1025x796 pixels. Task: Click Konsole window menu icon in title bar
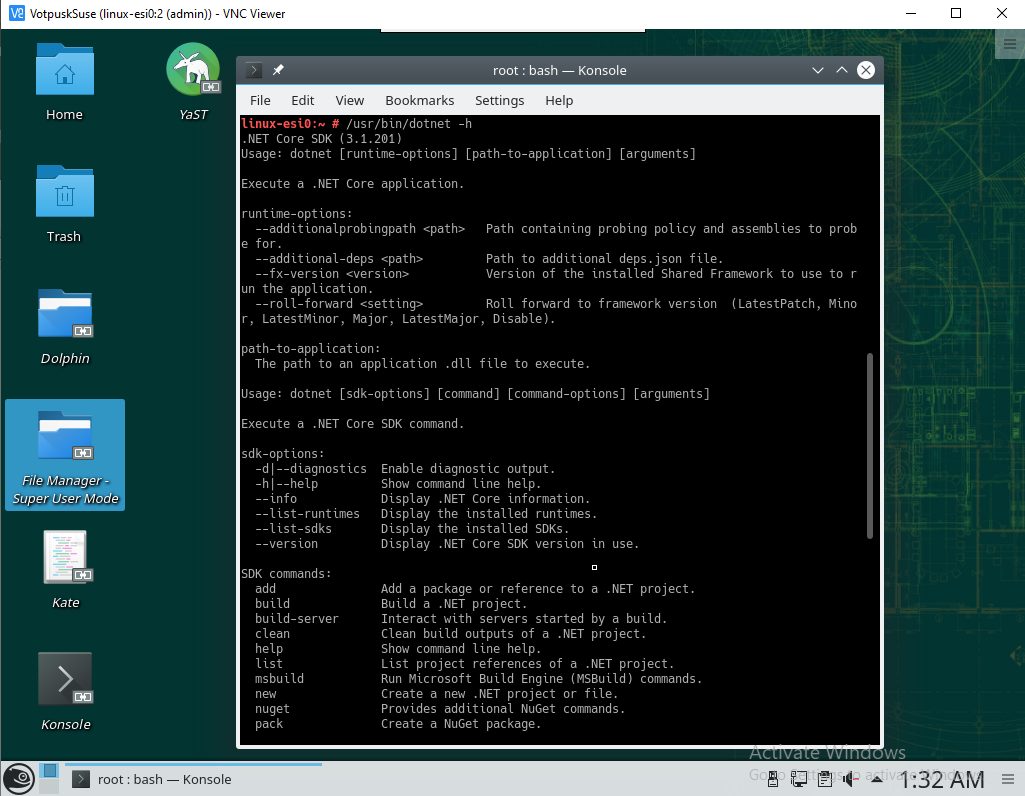(254, 70)
